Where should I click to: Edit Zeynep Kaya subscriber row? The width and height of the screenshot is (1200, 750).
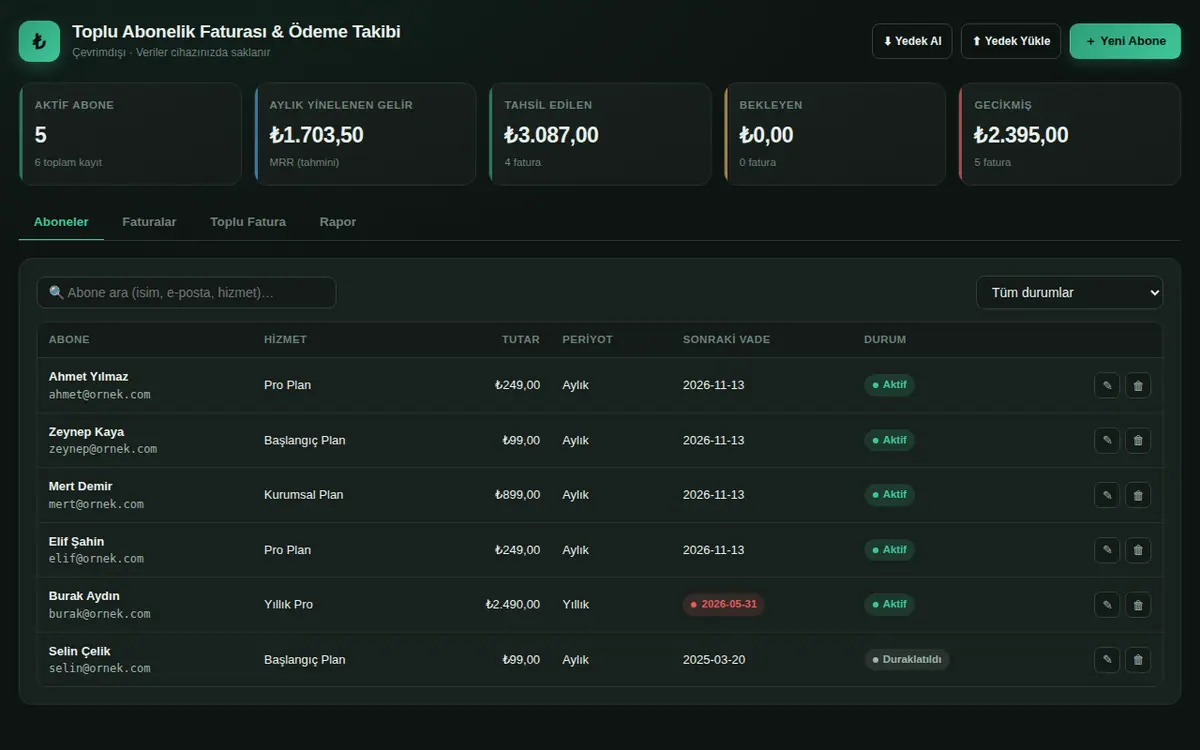click(1107, 440)
